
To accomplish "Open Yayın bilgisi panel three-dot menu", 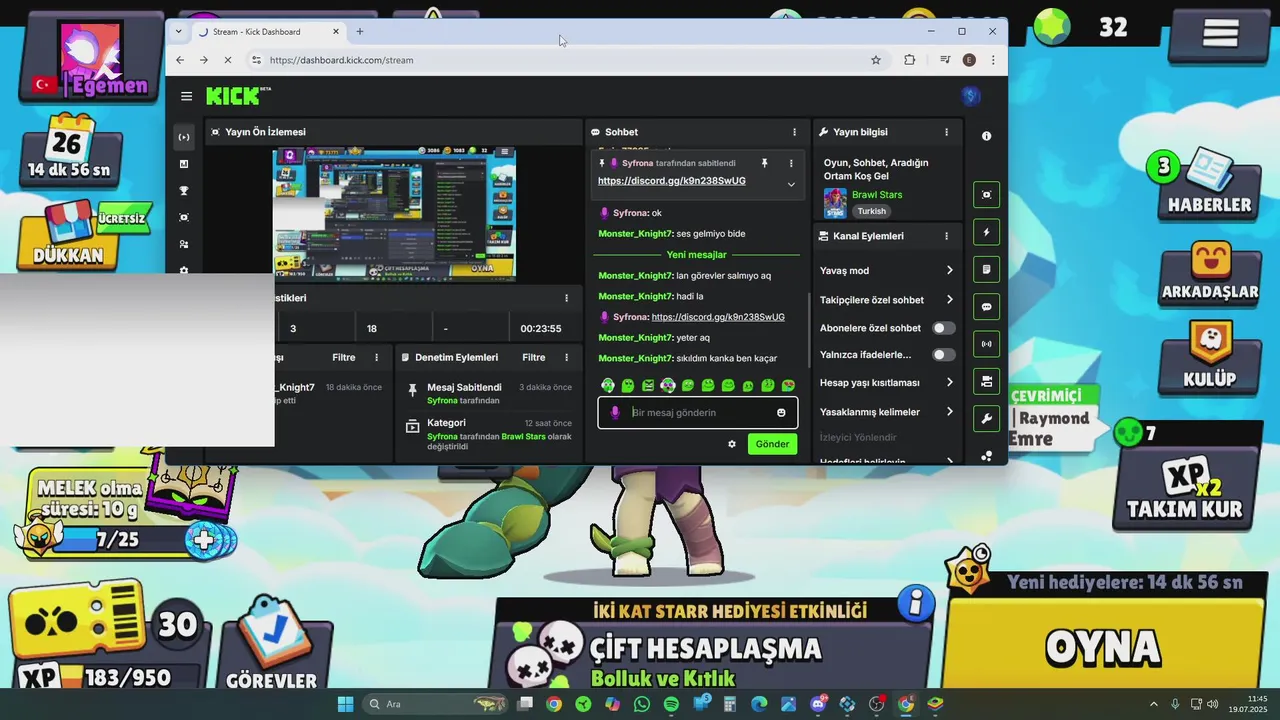I will click(946, 132).
